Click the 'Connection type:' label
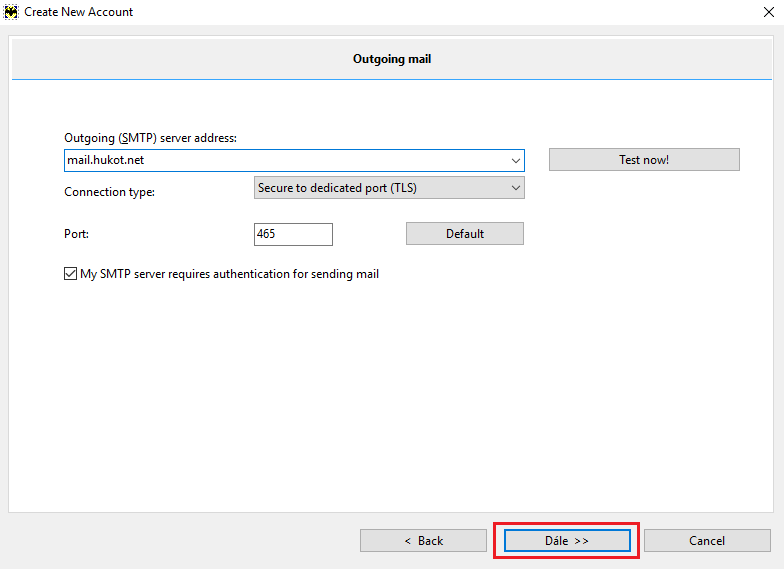Image resolution: width=784 pixels, height=569 pixels. tap(109, 192)
